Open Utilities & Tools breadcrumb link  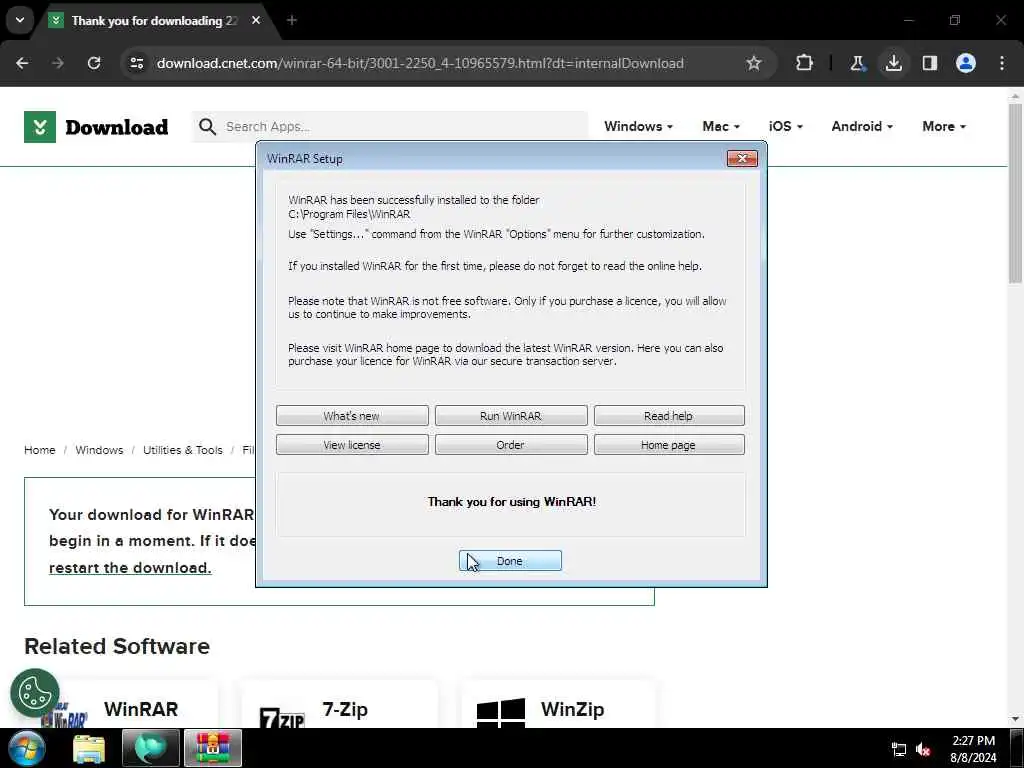(183, 450)
